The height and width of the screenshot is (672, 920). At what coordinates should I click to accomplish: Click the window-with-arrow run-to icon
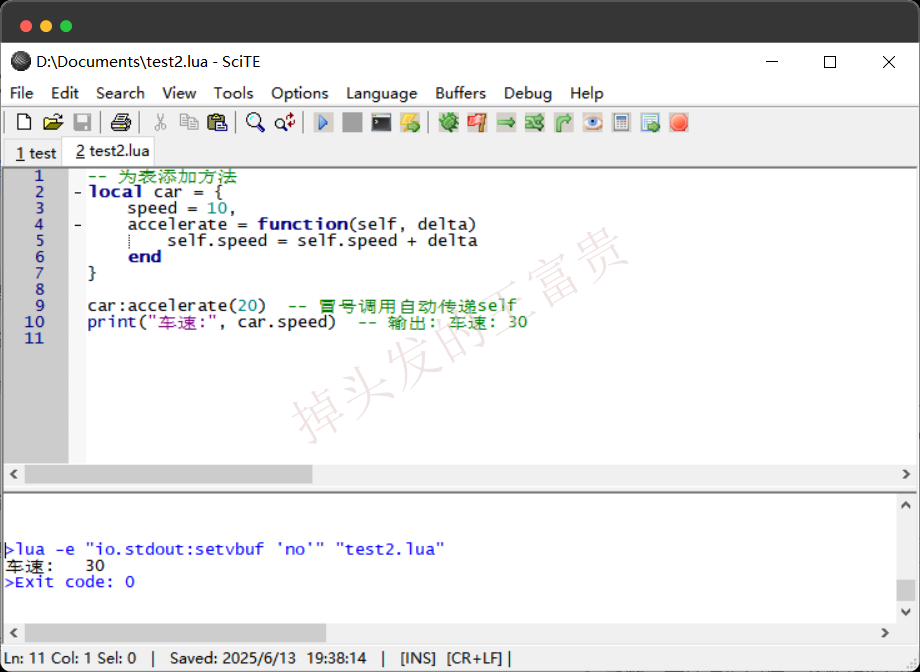tap(650, 123)
